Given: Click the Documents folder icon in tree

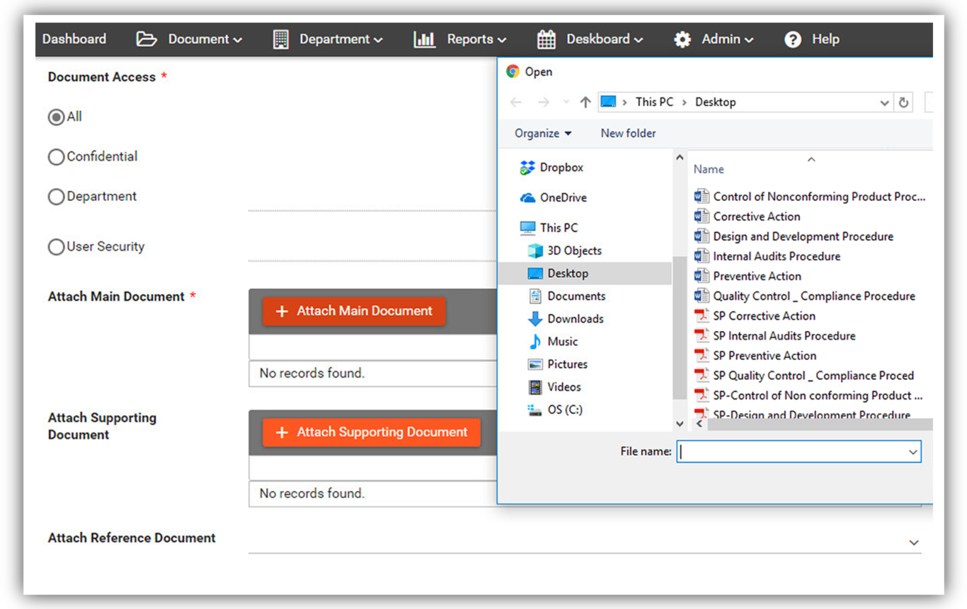Looking at the screenshot, I should (x=535, y=296).
